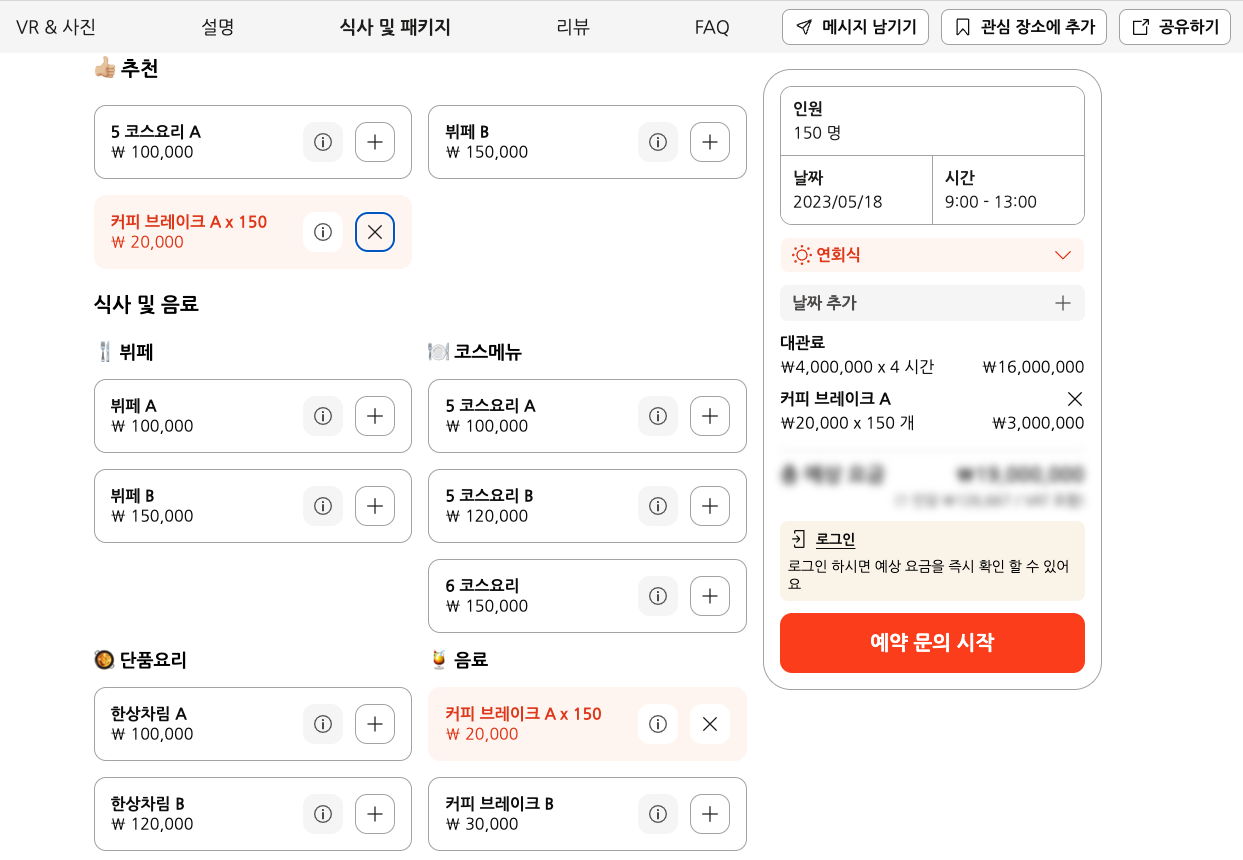Image resolution: width=1243 pixels, height=860 pixels.
Task: Show info for 6 코스요리
Action: click(x=658, y=596)
